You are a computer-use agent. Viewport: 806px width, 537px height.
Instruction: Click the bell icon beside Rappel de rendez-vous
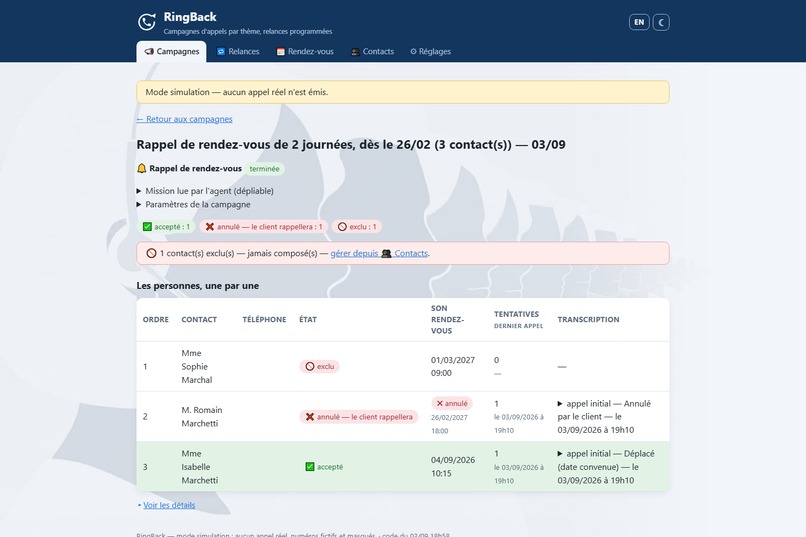pyautogui.click(x=142, y=169)
